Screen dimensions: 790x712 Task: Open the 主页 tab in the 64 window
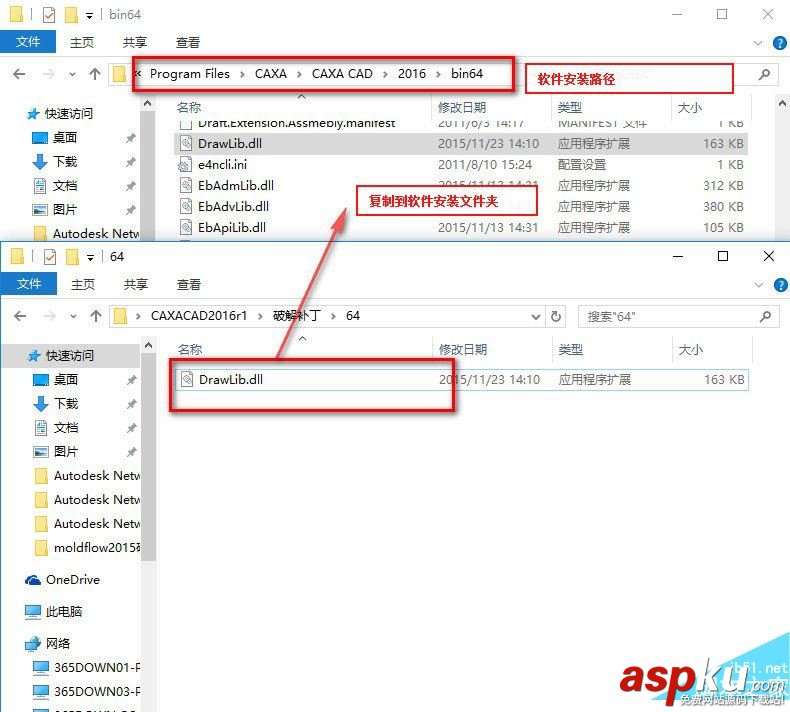click(x=83, y=284)
